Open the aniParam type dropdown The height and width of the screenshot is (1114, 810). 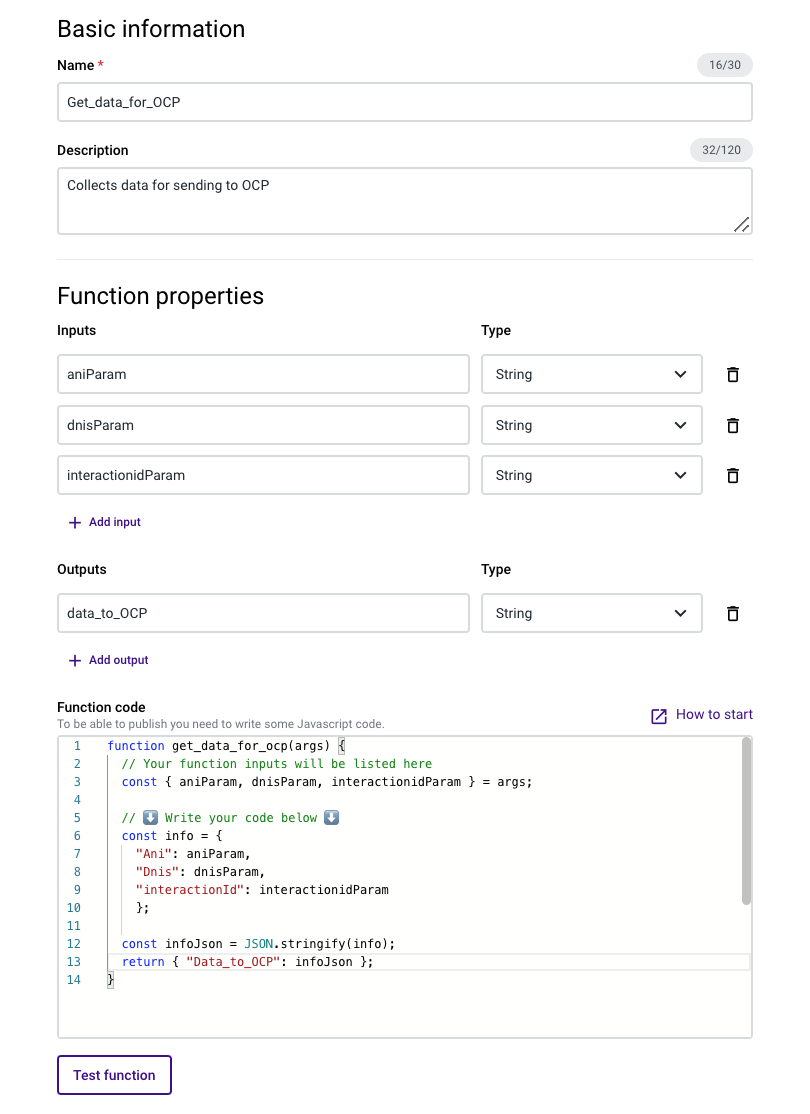[x=591, y=374]
